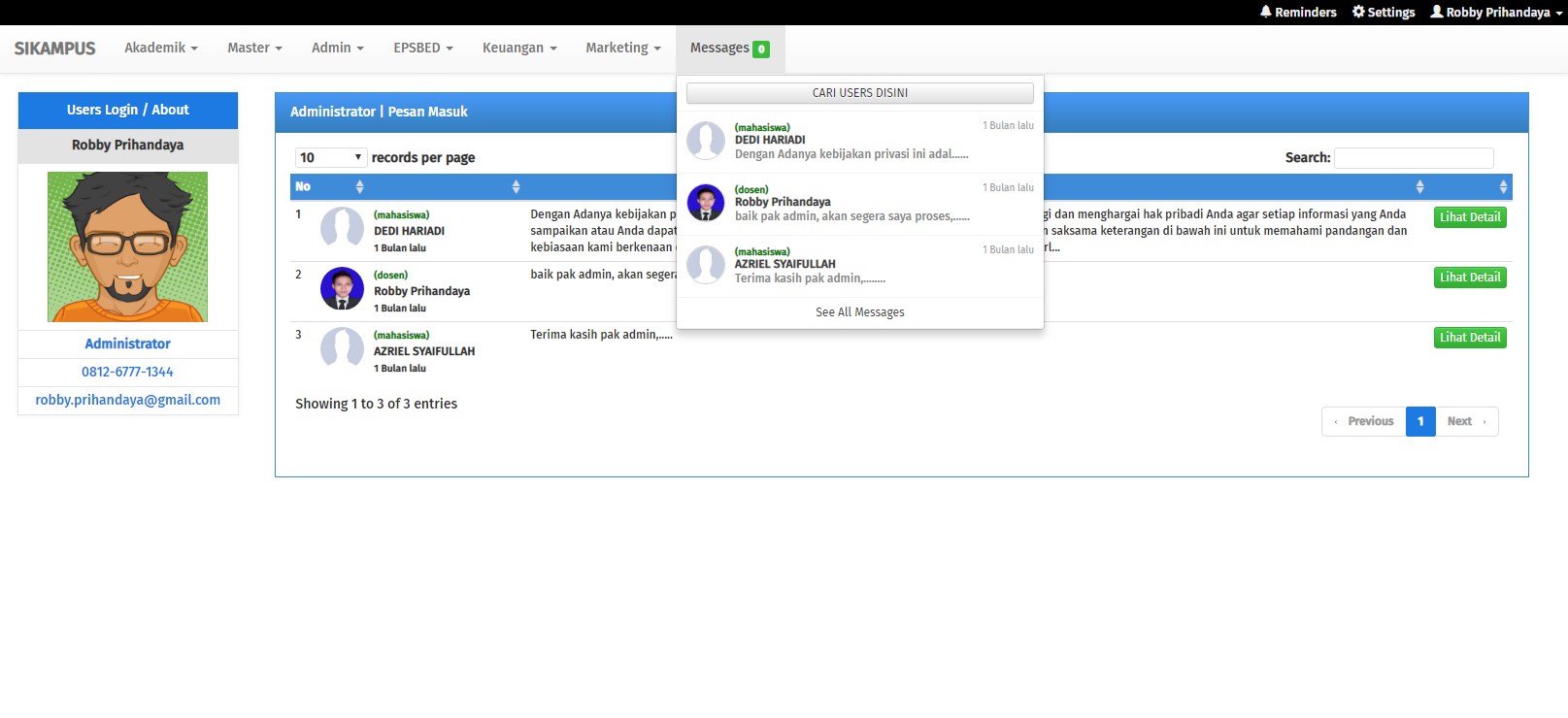Expand the Keuangan dropdown menu
Screen dimensions: 1568x718
point(519,48)
